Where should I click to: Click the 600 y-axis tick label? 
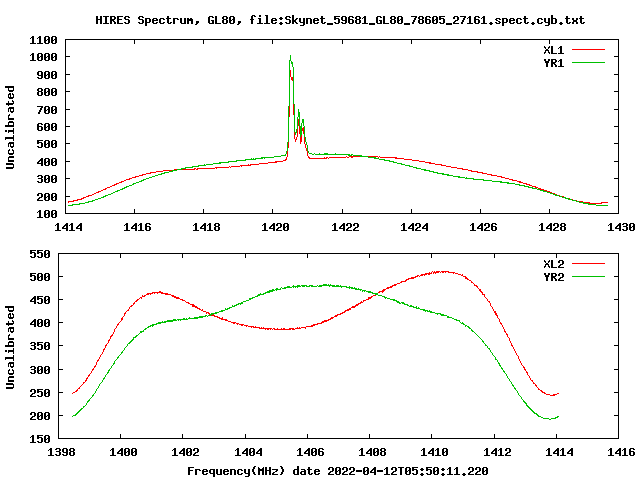pos(47,127)
